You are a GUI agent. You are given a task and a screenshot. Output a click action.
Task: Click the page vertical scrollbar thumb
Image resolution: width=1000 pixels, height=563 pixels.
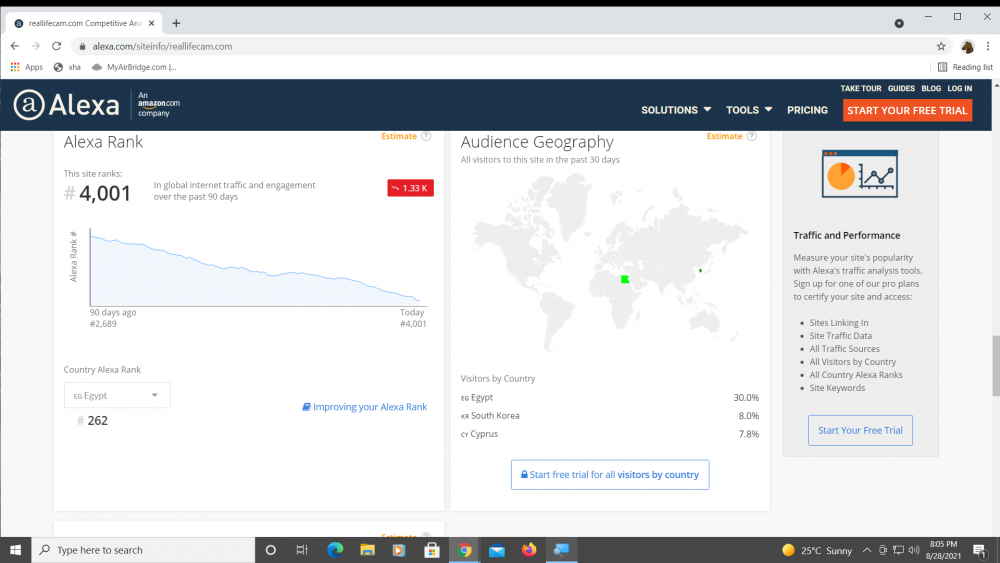[994, 366]
